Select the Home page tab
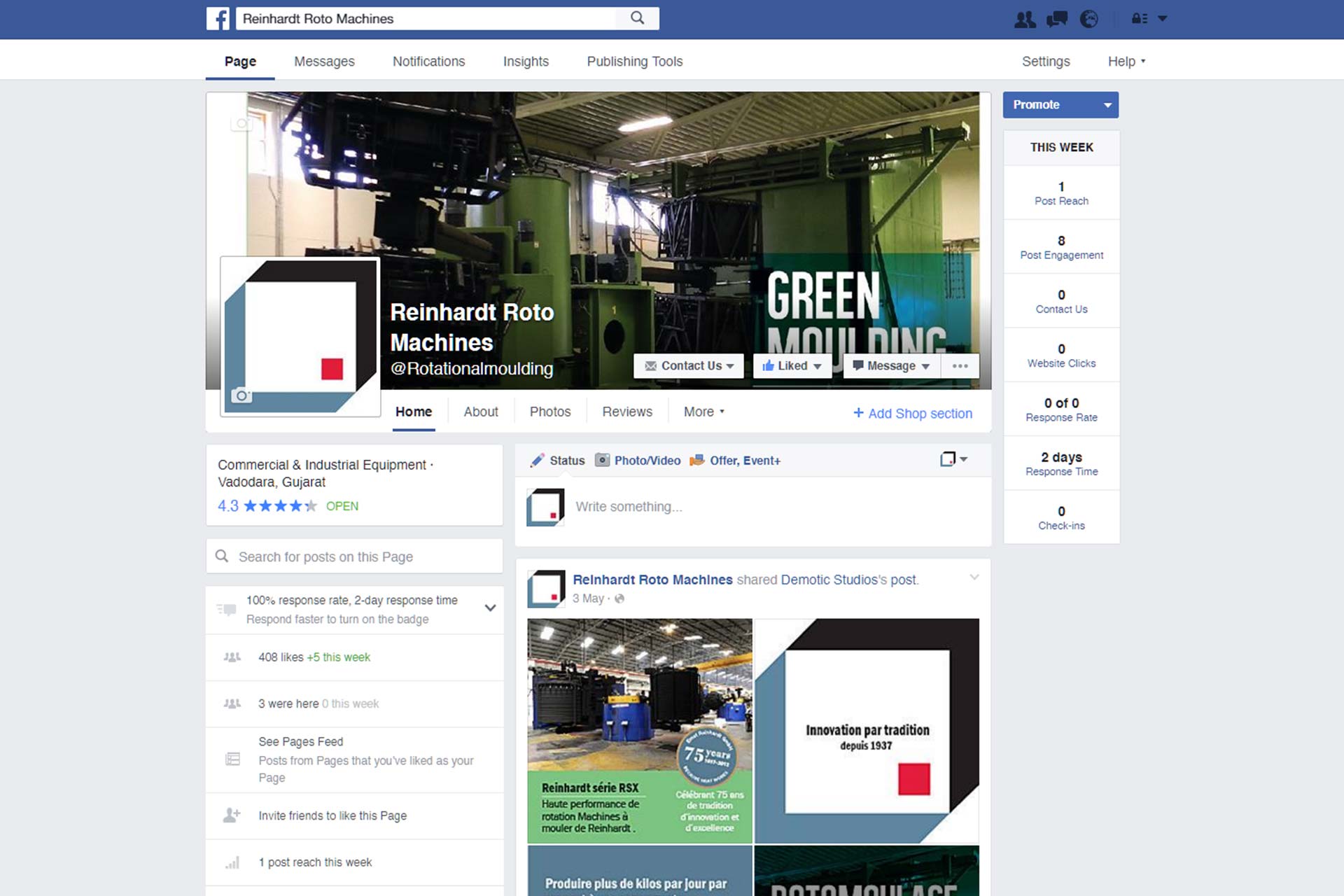1344x896 pixels. click(x=414, y=412)
